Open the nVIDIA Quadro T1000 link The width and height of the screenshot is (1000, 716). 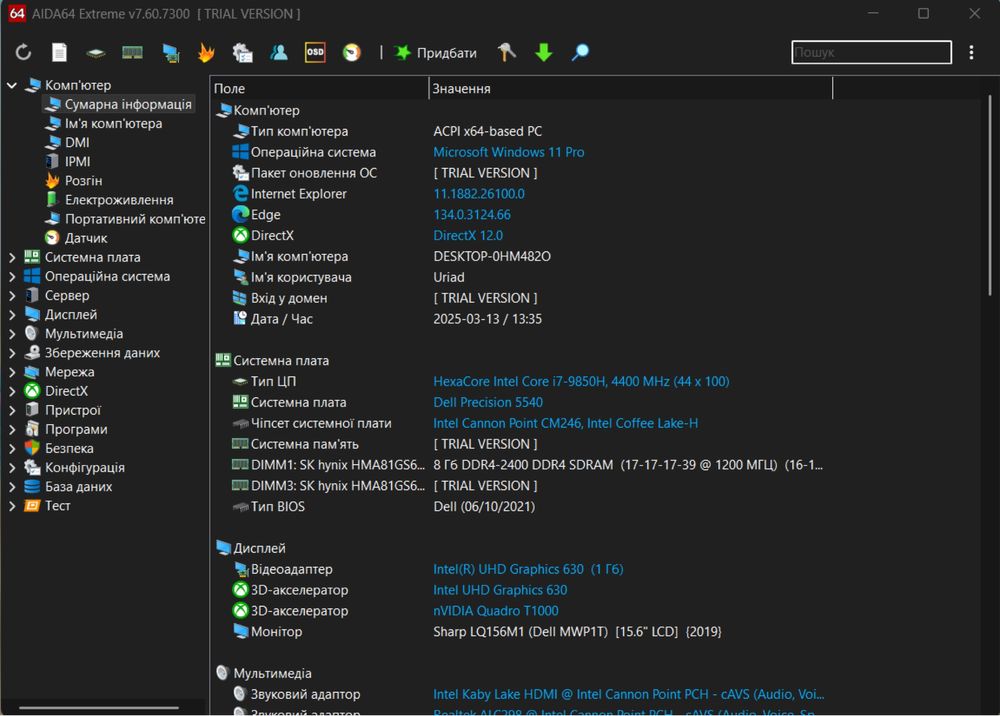click(x=496, y=611)
